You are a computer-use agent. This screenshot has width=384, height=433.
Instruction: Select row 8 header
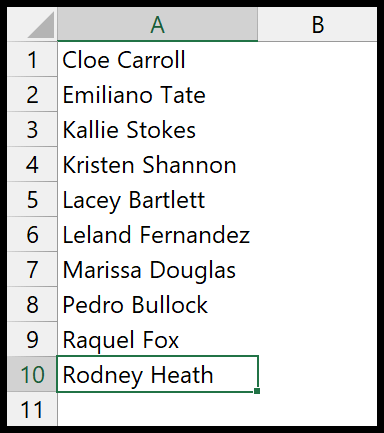tap(32, 304)
